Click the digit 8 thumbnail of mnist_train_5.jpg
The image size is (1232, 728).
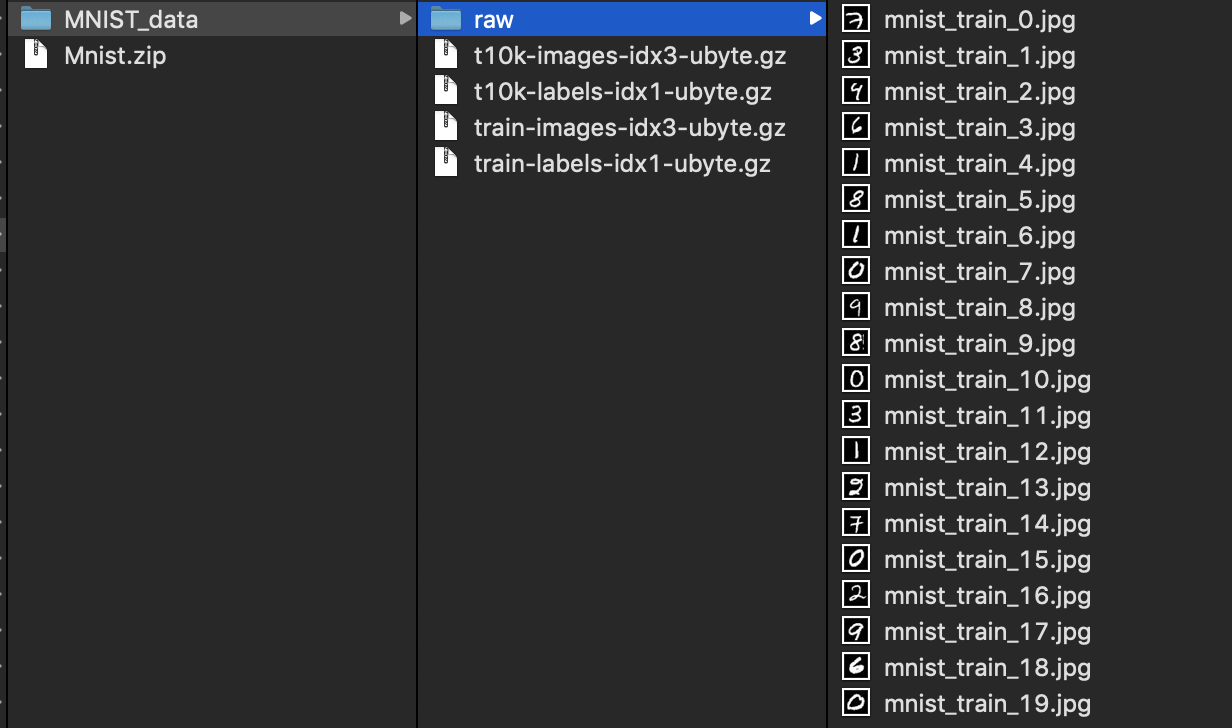point(855,199)
